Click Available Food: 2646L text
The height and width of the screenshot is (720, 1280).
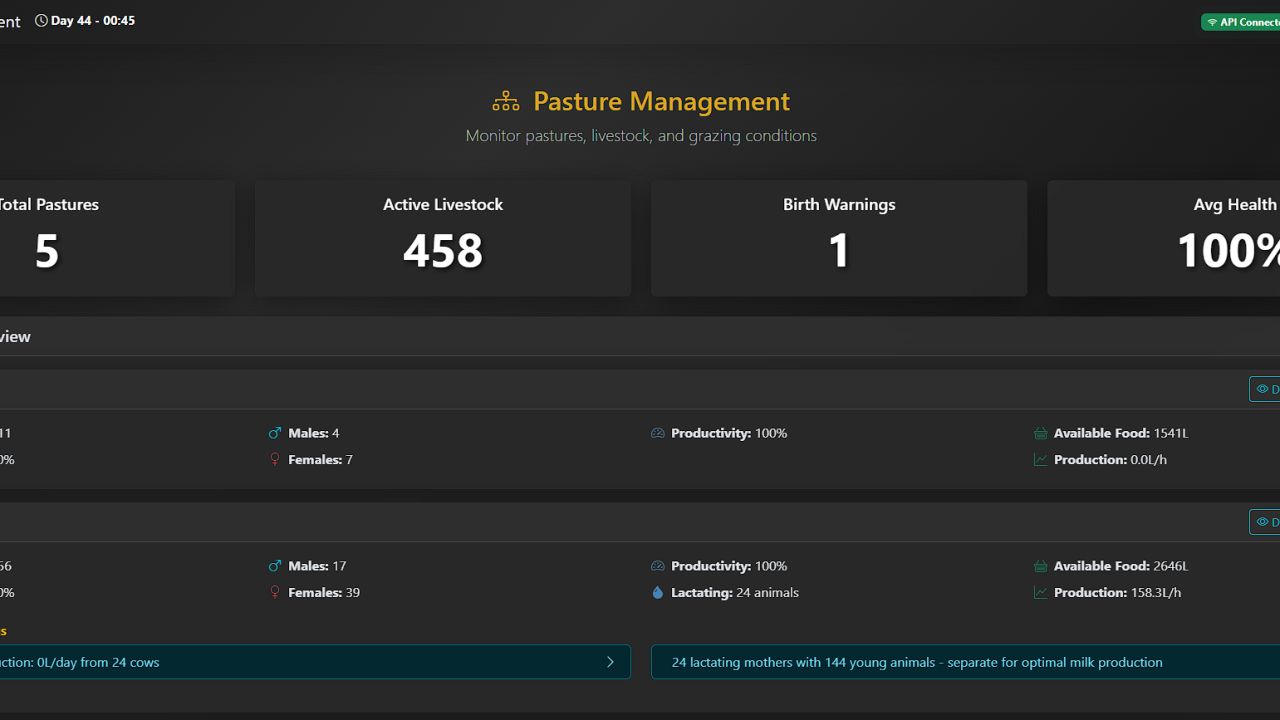click(1121, 566)
